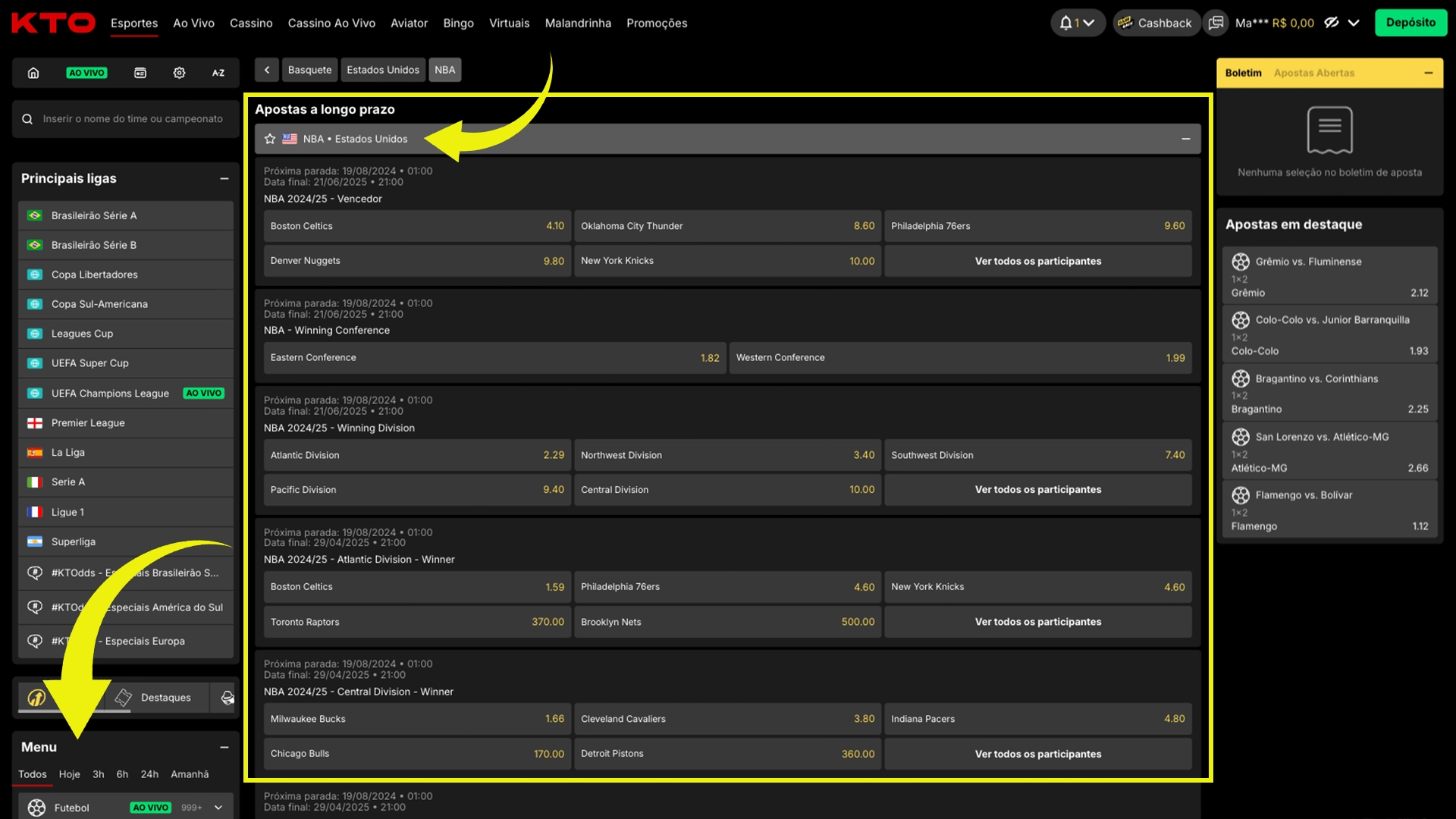1456x819 pixels.
Task: Click the La Liga Spain flag icon
Action: (x=35, y=452)
